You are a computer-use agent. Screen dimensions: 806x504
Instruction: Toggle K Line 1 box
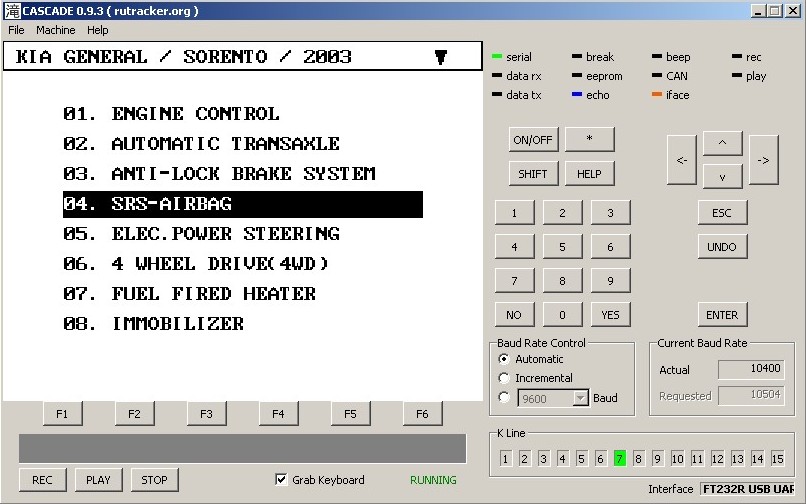pyautogui.click(x=505, y=458)
